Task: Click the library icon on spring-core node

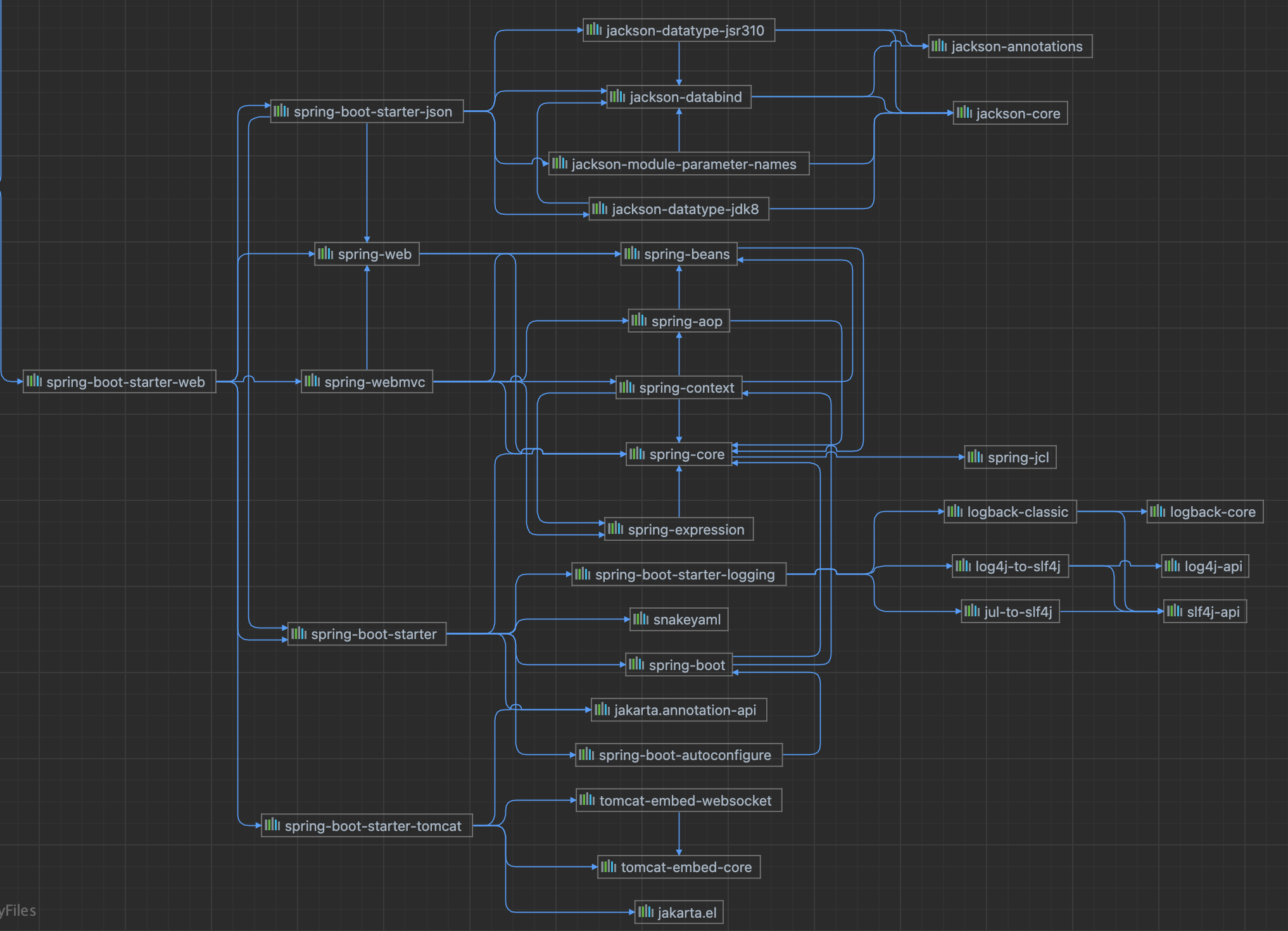Action: click(637, 453)
